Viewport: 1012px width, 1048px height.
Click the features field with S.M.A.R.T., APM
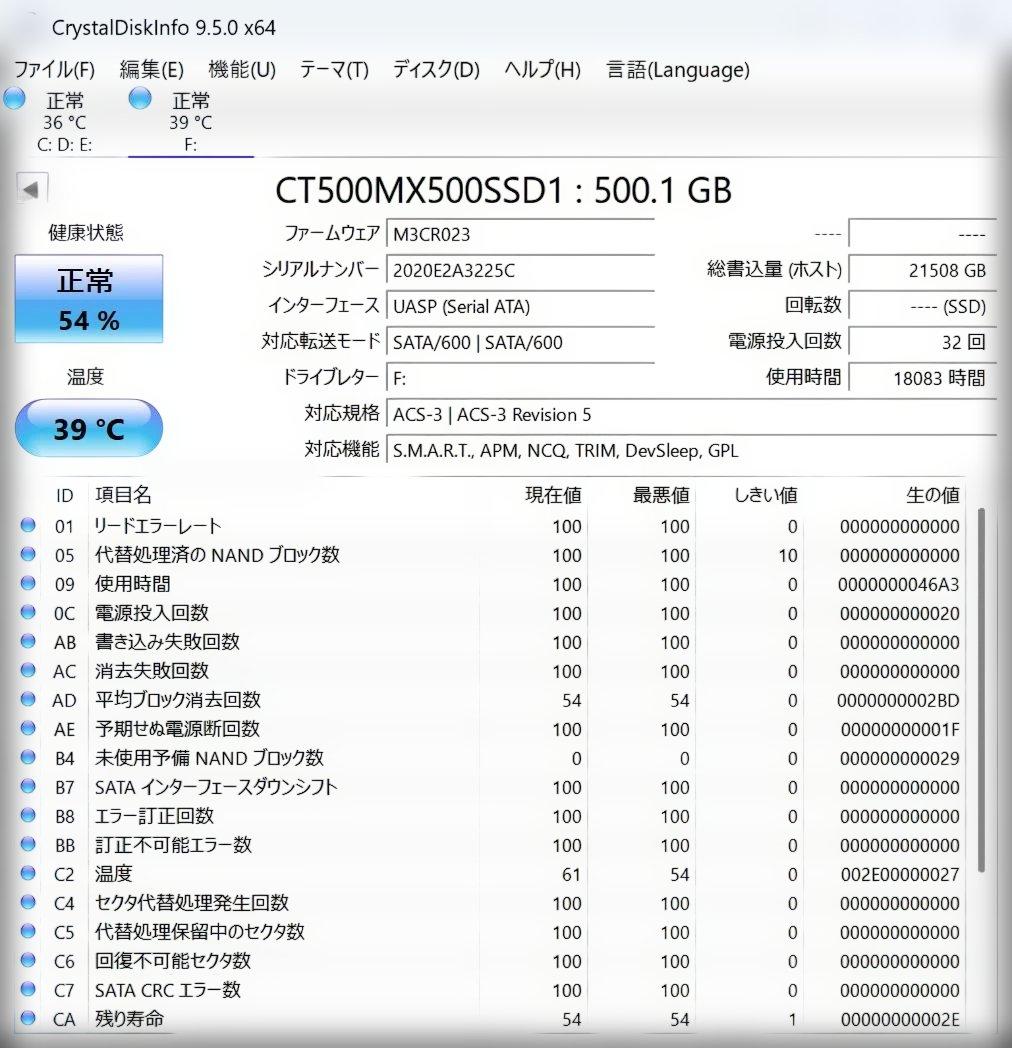691,451
